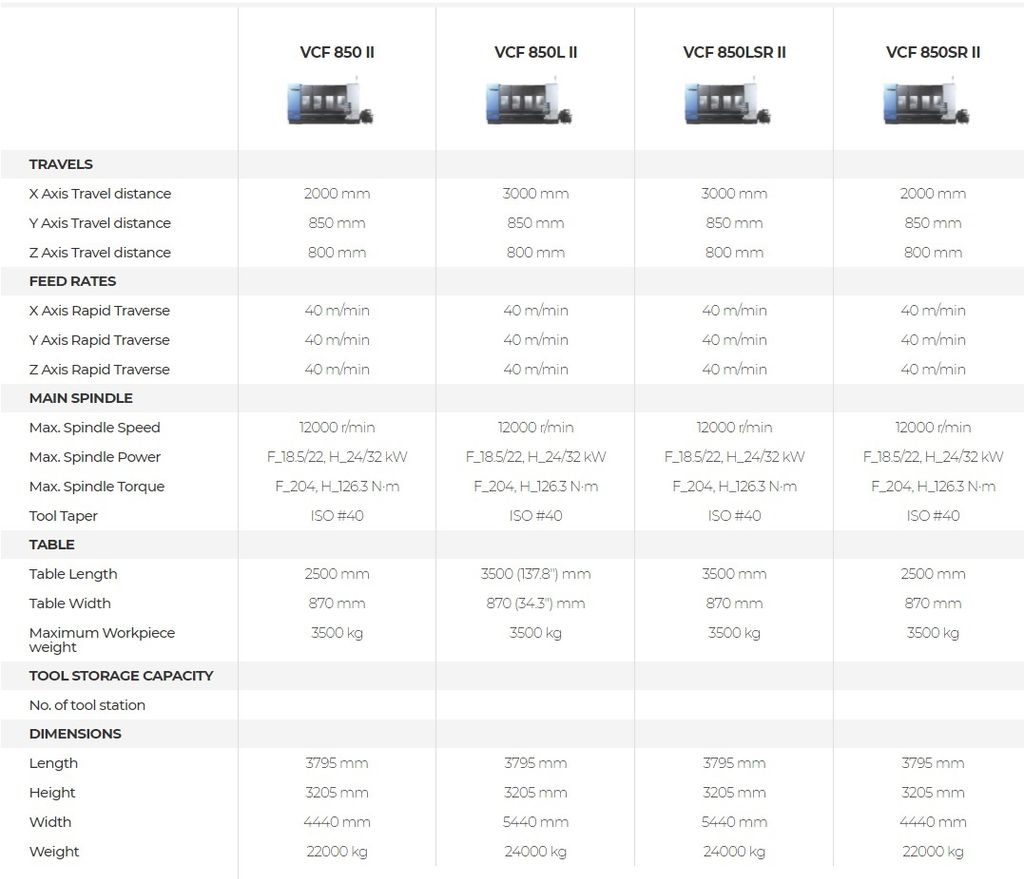Viewport: 1024px width, 879px height.
Task: Click 3795 mm length for VCF 850 II
Action: [x=337, y=763]
